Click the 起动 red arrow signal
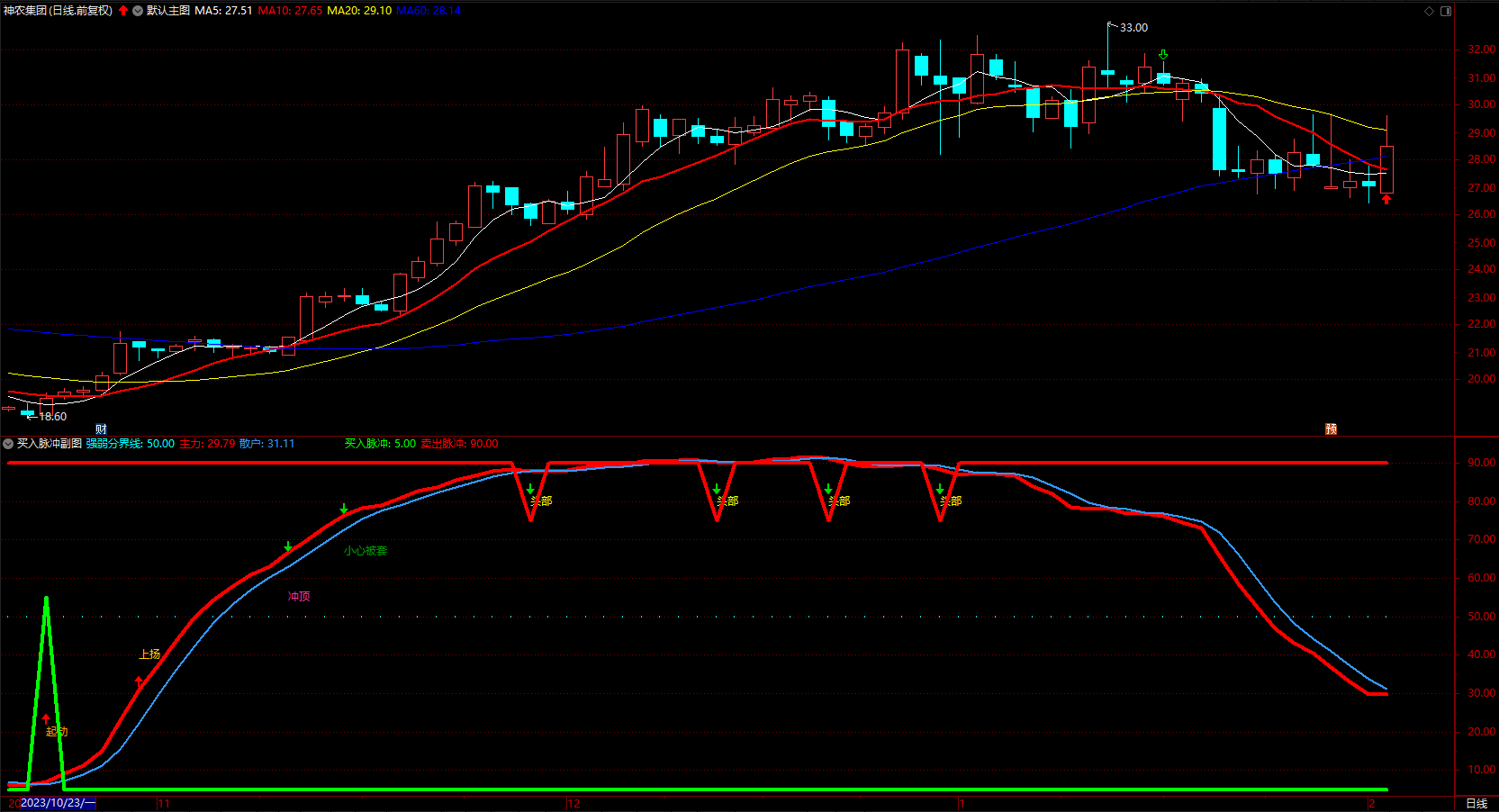1499x812 pixels. tap(46, 719)
